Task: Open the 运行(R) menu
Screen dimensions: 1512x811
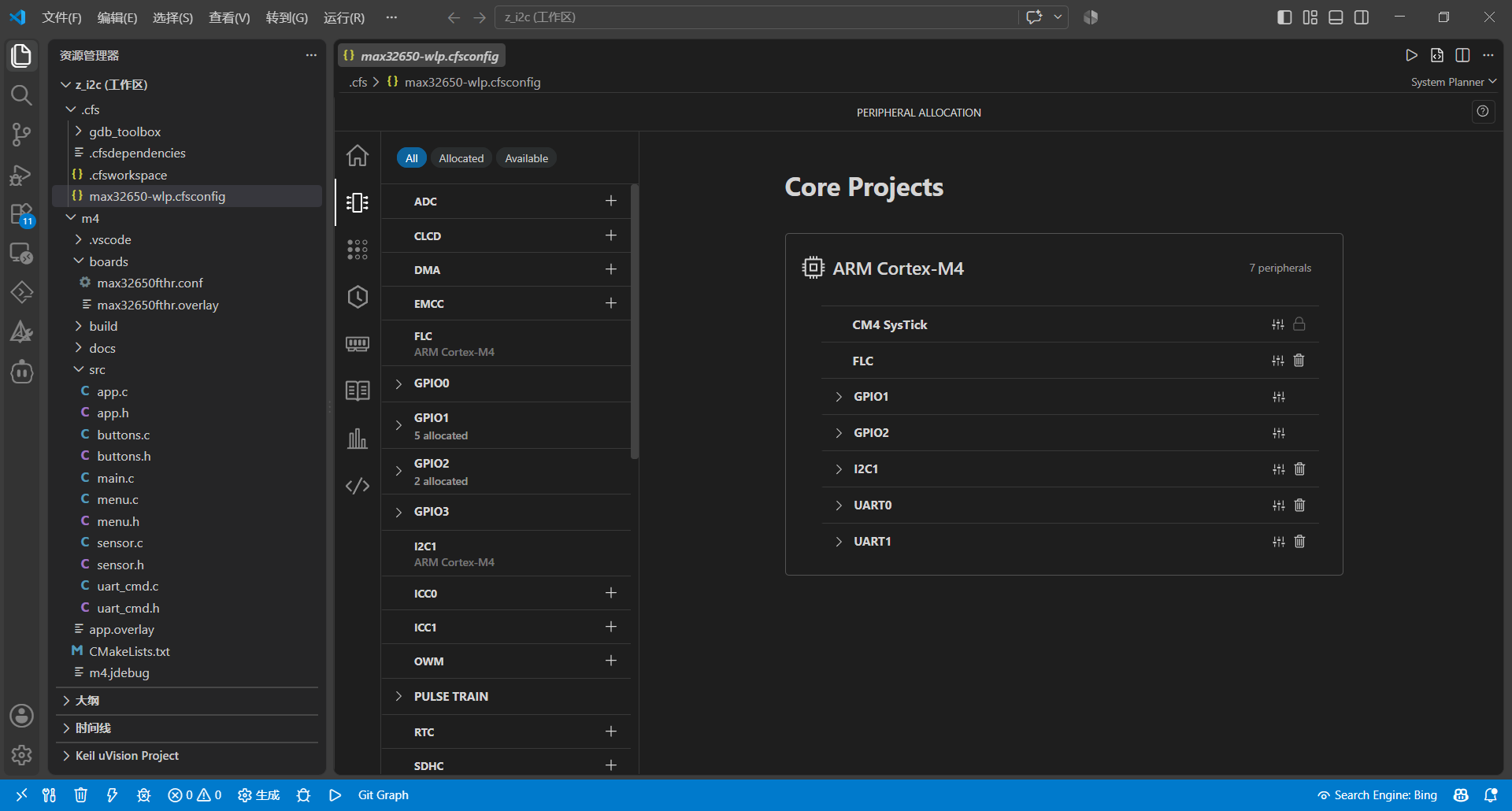Action: tap(344, 17)
